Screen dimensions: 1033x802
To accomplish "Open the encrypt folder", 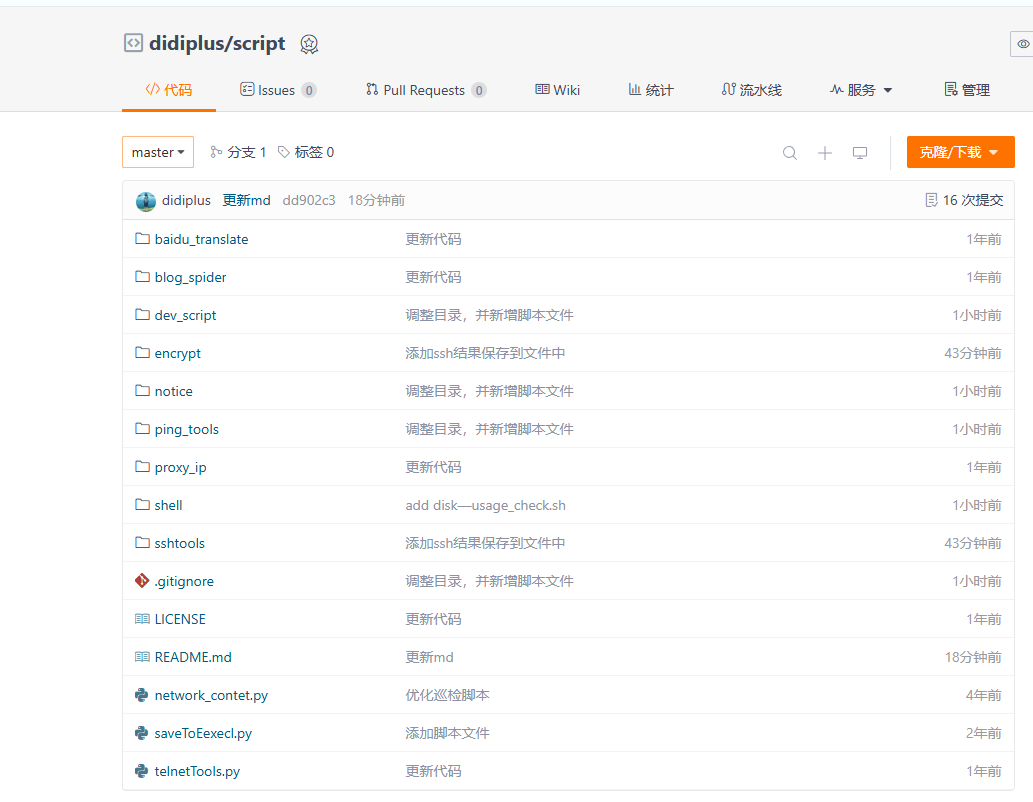I will 178,354.
